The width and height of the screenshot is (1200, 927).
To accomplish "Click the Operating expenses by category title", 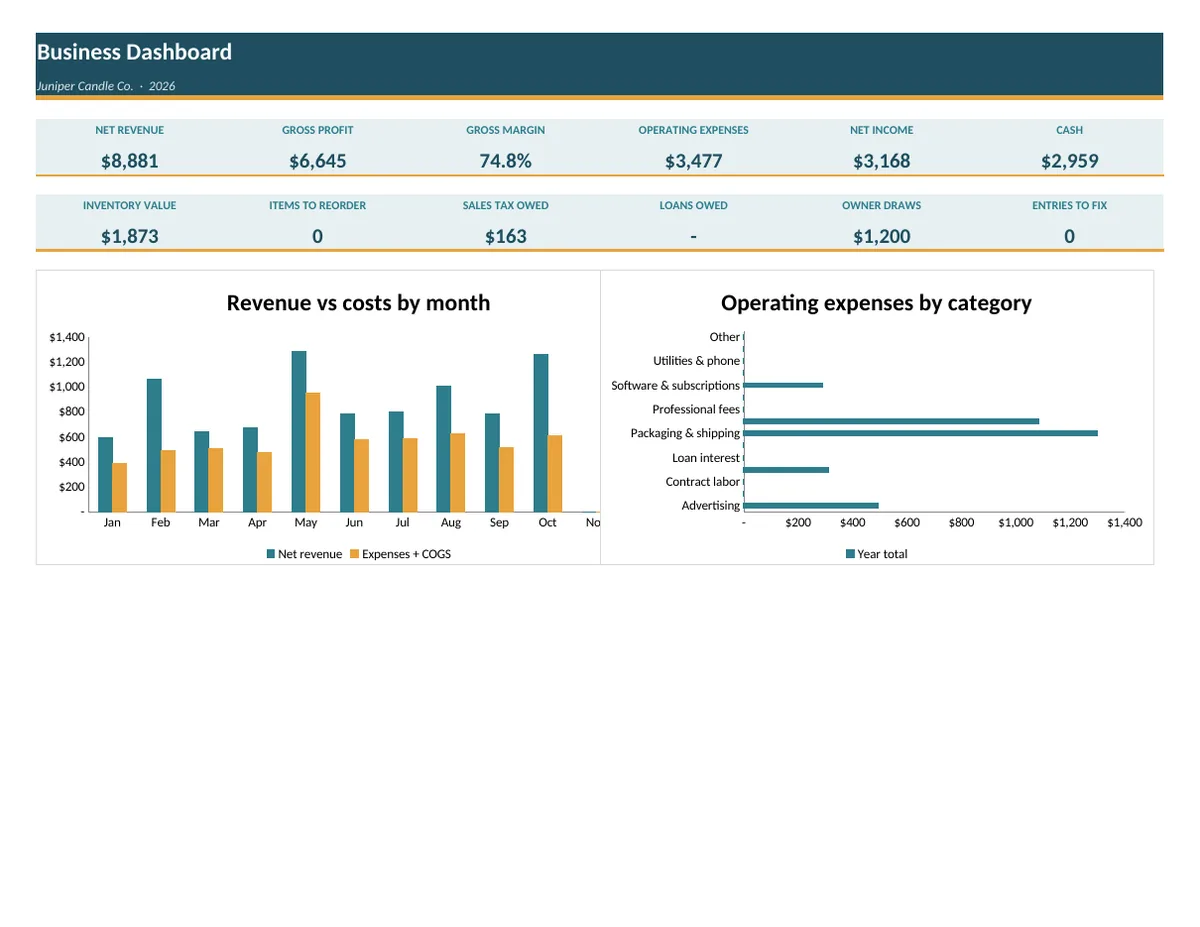I will click(876, 303).
